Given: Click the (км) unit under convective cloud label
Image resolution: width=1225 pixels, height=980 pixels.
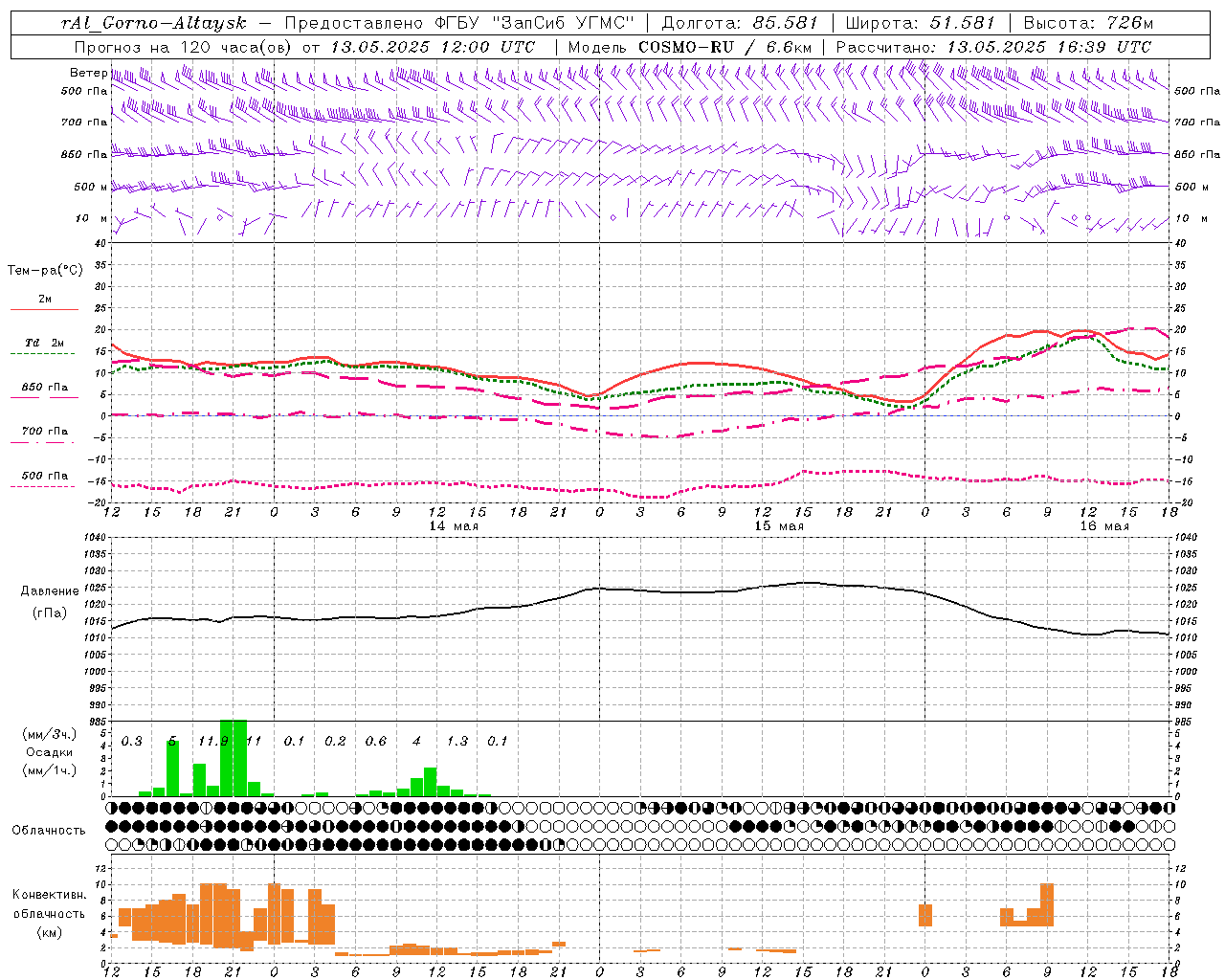Looking at the screenshot, I should point(49,932).
